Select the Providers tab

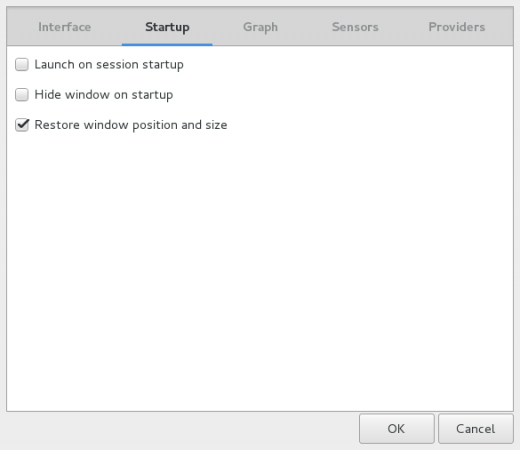457,27
